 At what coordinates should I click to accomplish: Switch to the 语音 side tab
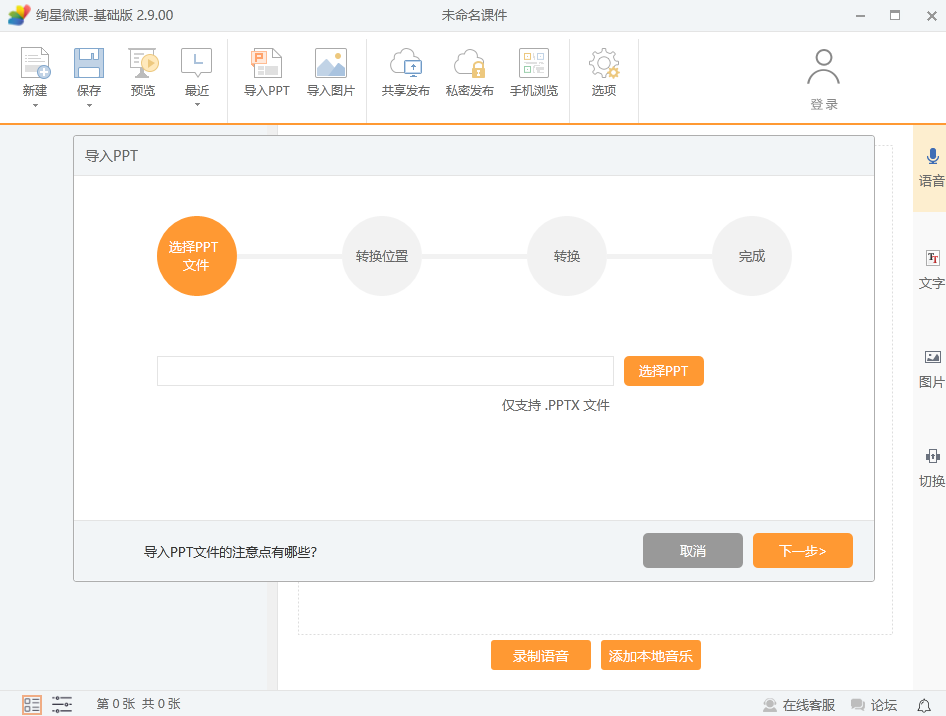[931, 168]
